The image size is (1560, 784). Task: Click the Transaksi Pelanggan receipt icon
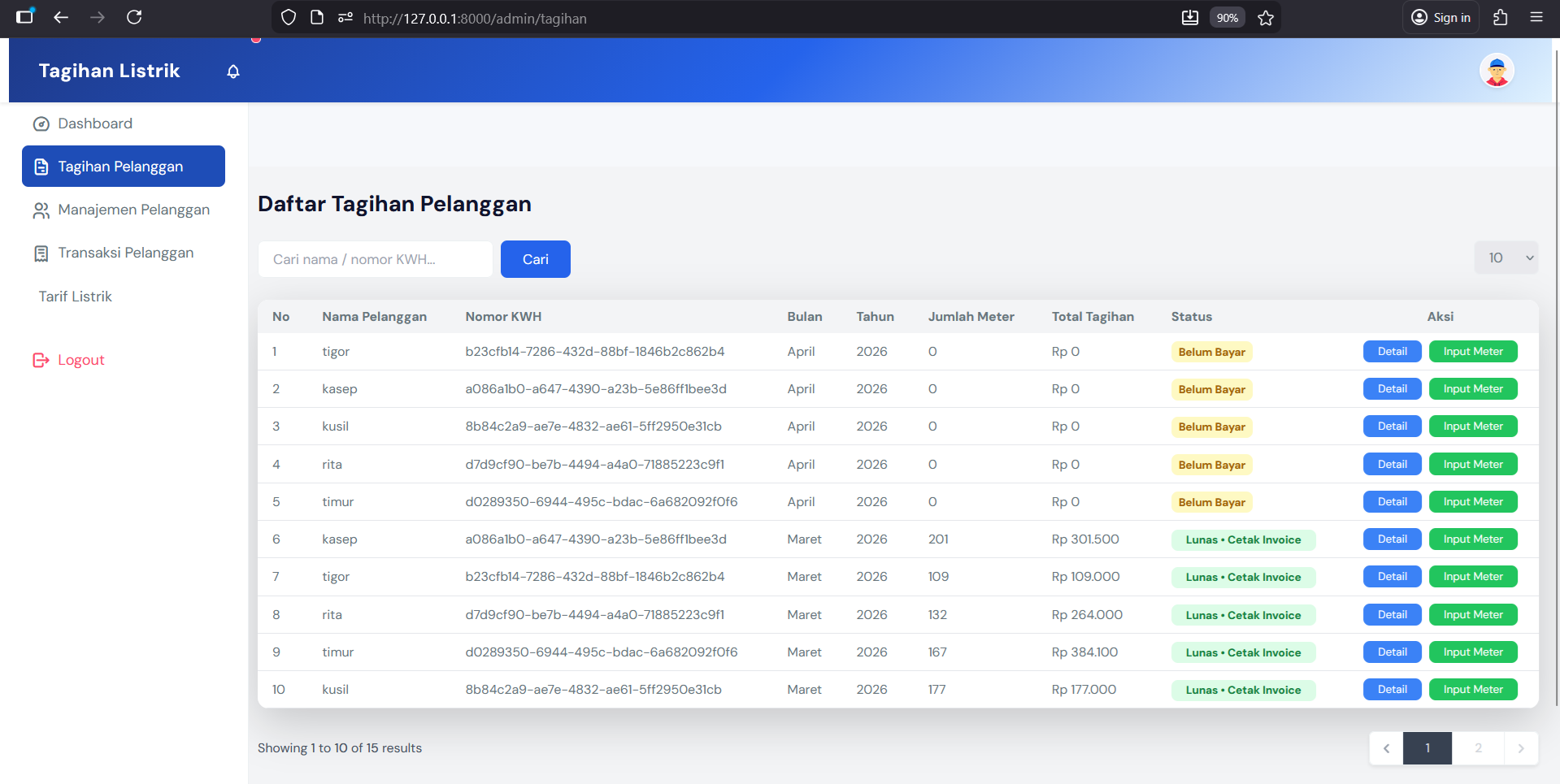click(41, 253)
